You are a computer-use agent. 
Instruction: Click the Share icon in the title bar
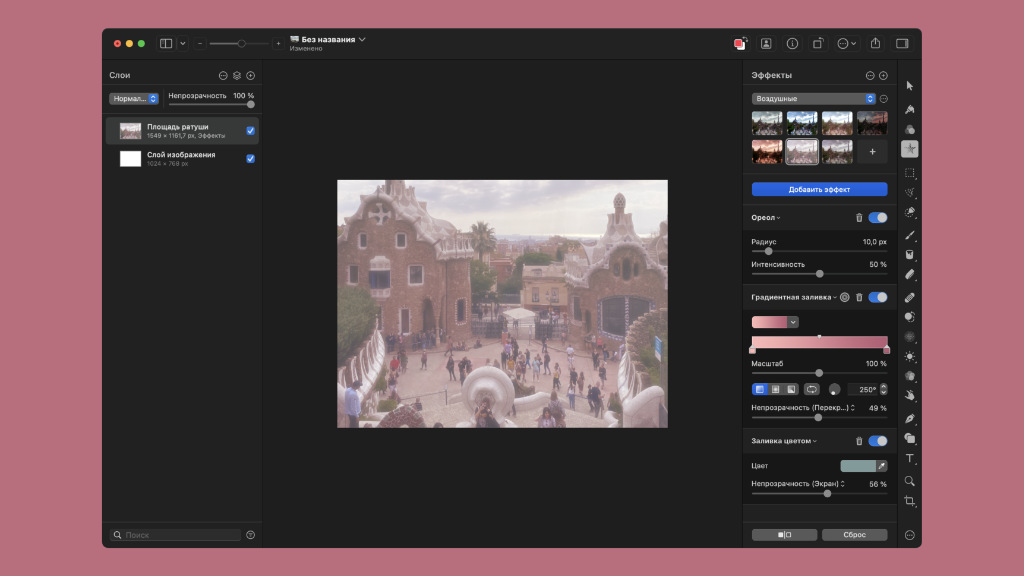[x=875, y=43]
